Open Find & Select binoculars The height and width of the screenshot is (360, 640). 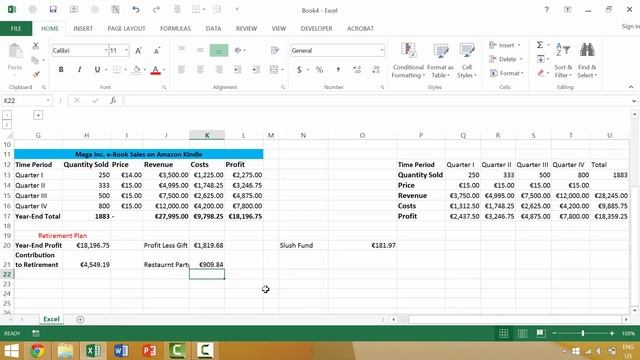click(x=587, y=60)
